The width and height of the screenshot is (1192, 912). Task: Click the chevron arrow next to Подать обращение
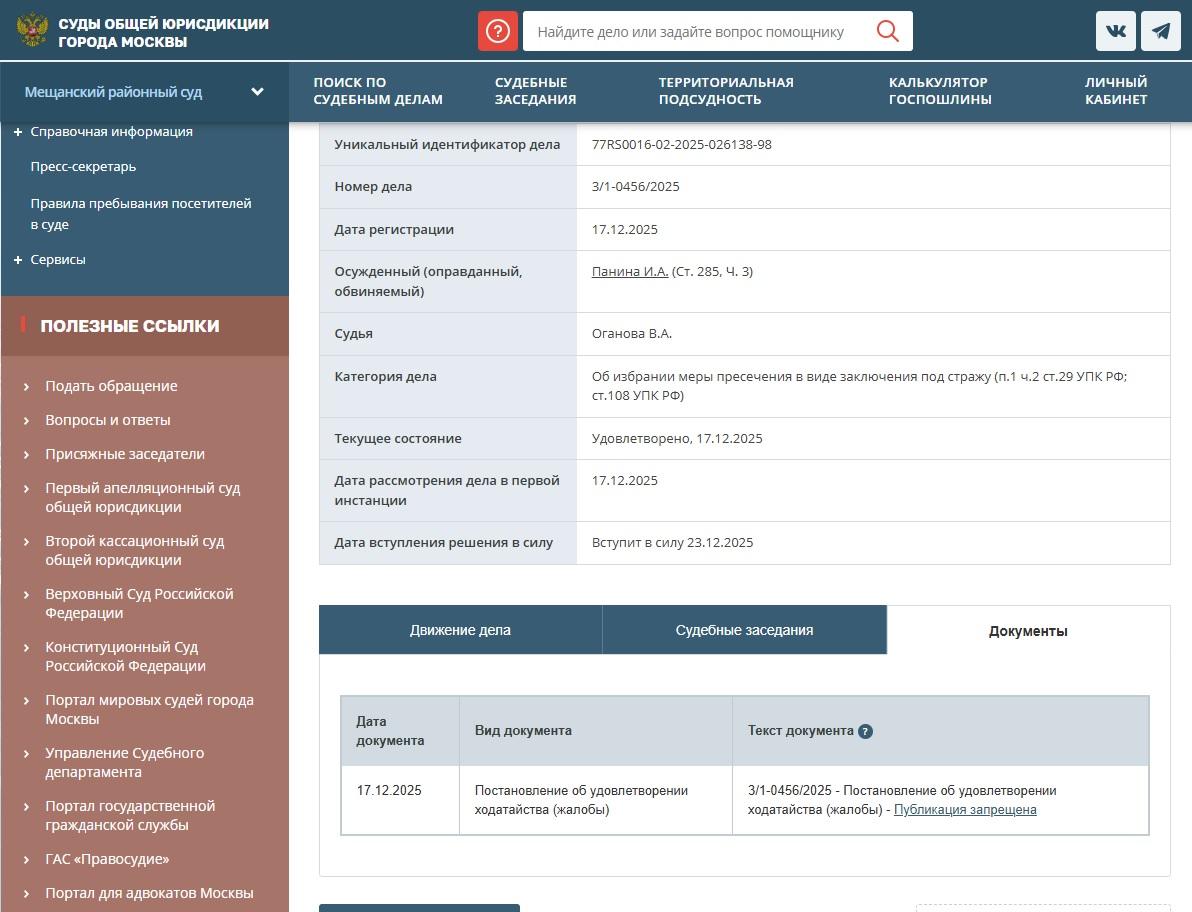(x=27, y=387)
